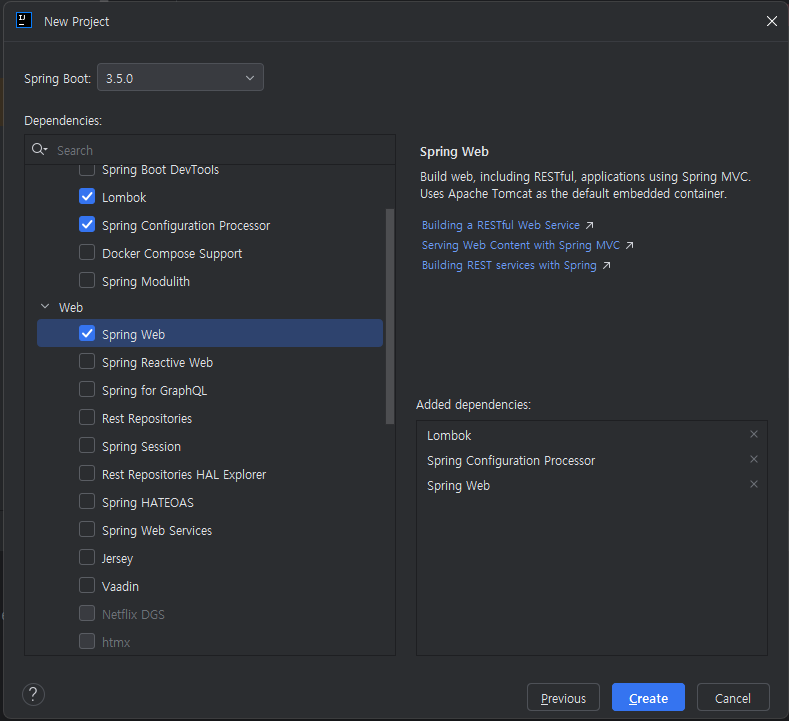This screenshot has width=789, height=721.
Task: Check the Vaadin checkbox
Action: [87, 586]
